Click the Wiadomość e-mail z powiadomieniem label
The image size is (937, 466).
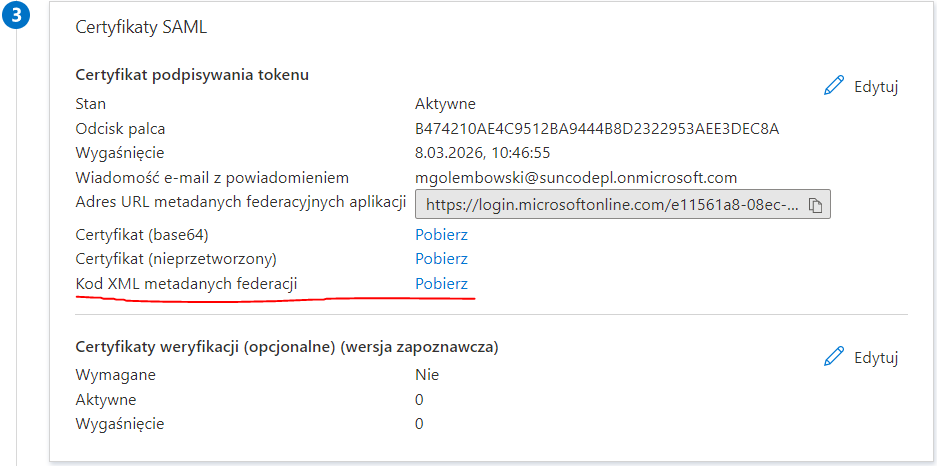212,177
